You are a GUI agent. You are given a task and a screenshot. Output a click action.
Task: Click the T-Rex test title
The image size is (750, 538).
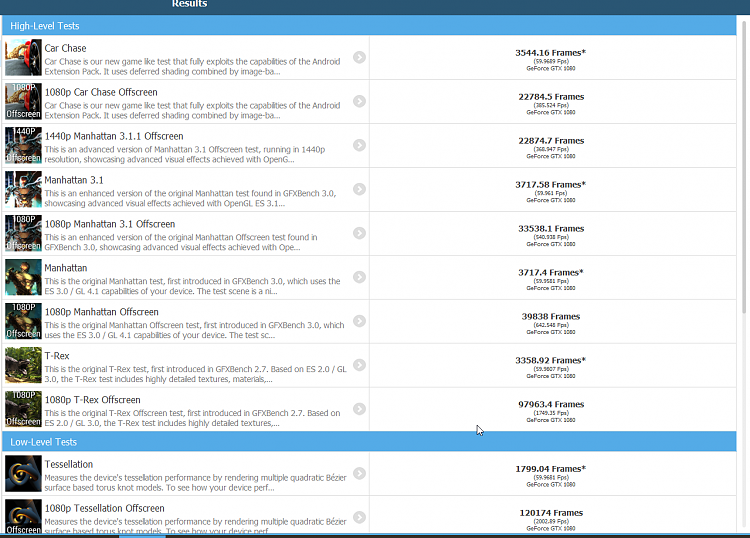57,356
